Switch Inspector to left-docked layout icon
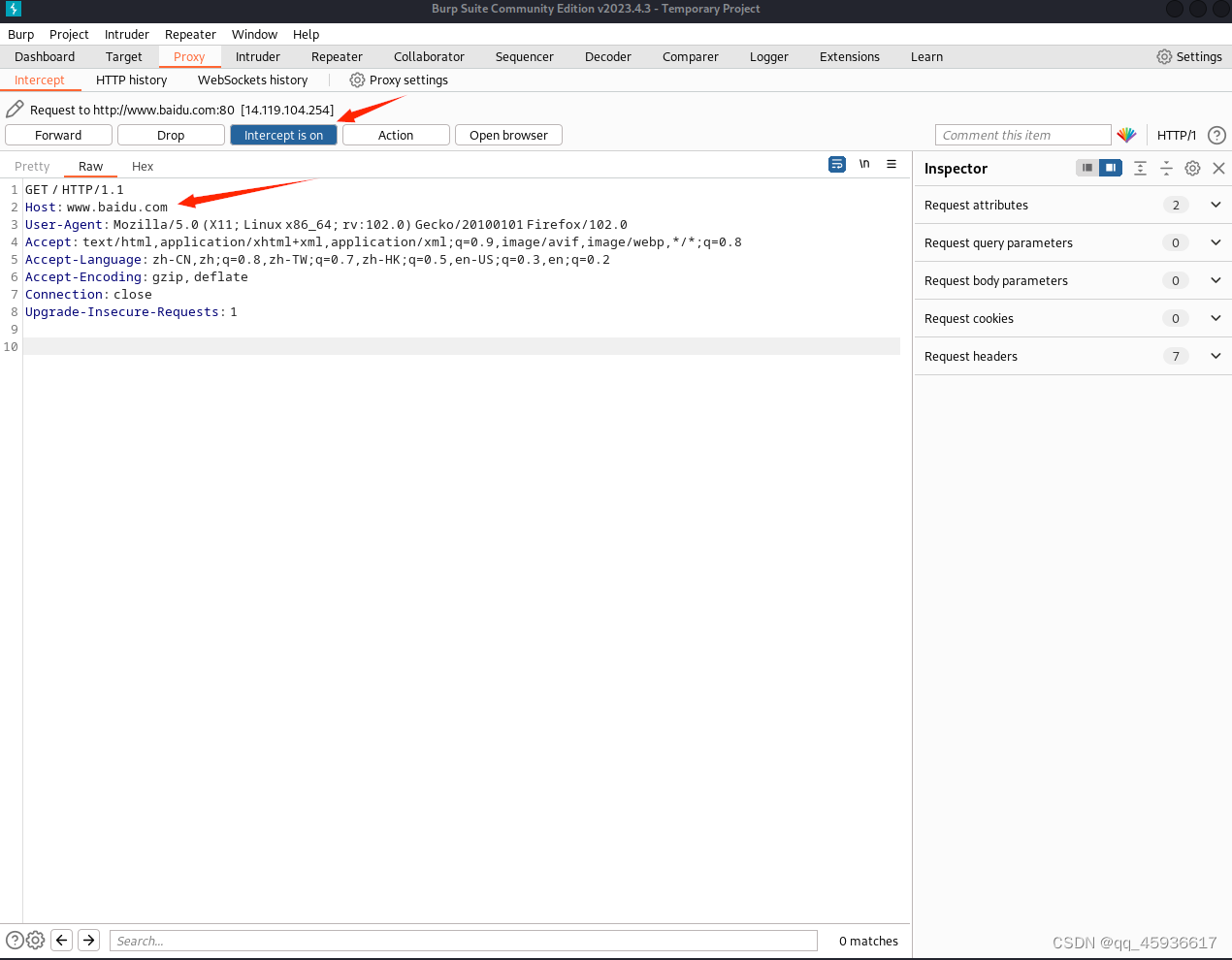This screenshot has height=960, width=1232. pos(1087,168)
